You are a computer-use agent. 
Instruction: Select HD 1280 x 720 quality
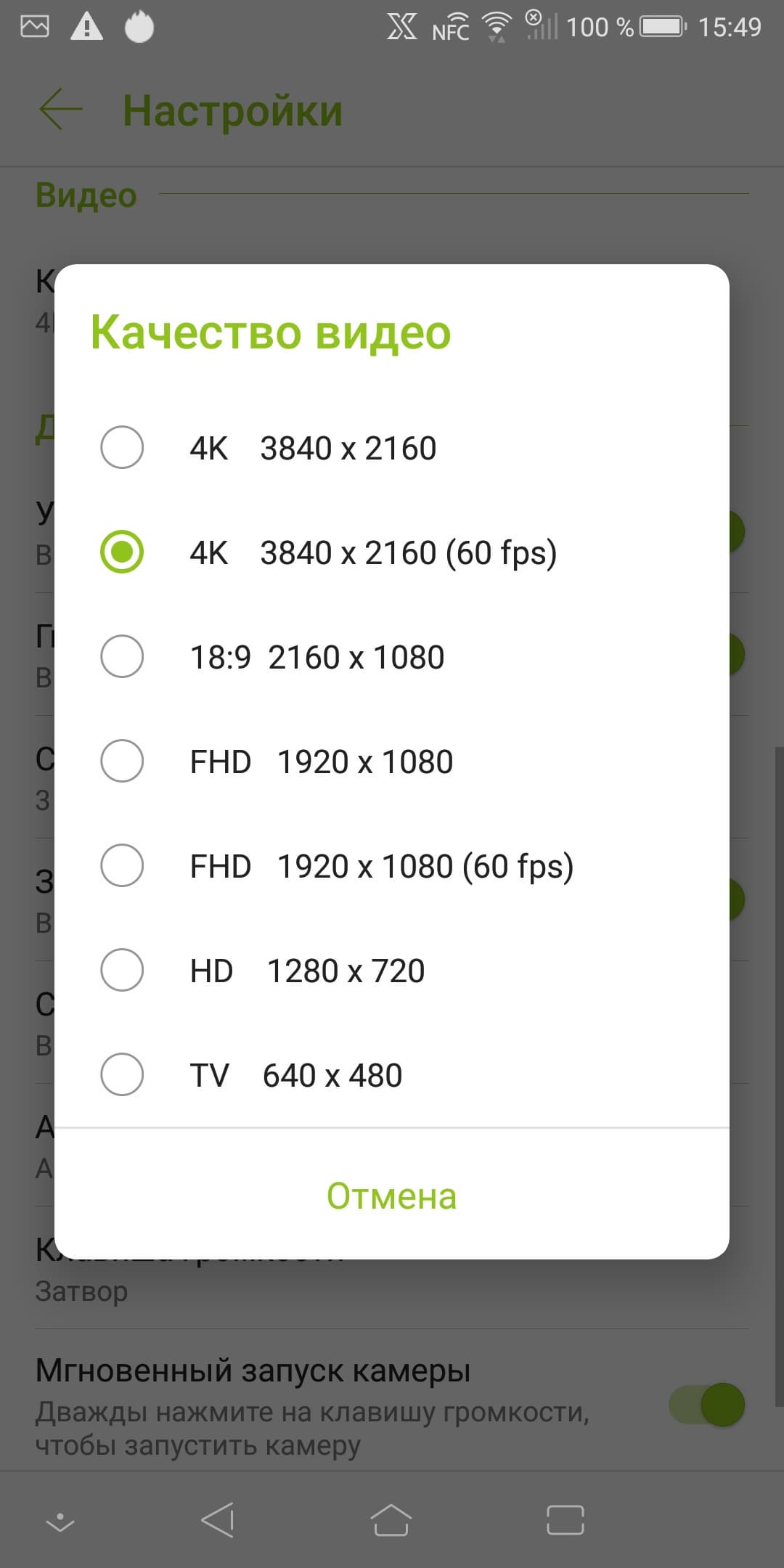coord(122,971)
